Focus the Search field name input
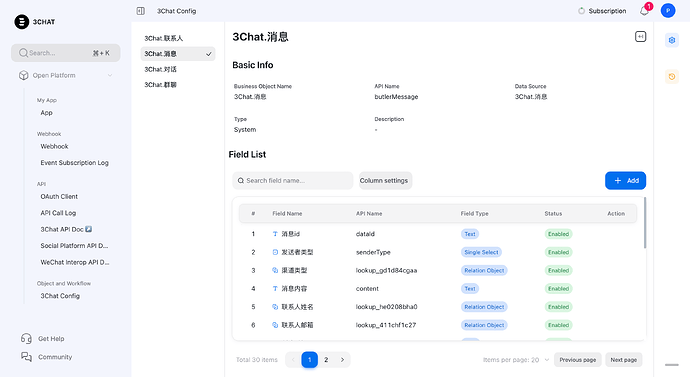Image resolution: width=690 pixels, height=377 pixels. [x=293, y=180]
